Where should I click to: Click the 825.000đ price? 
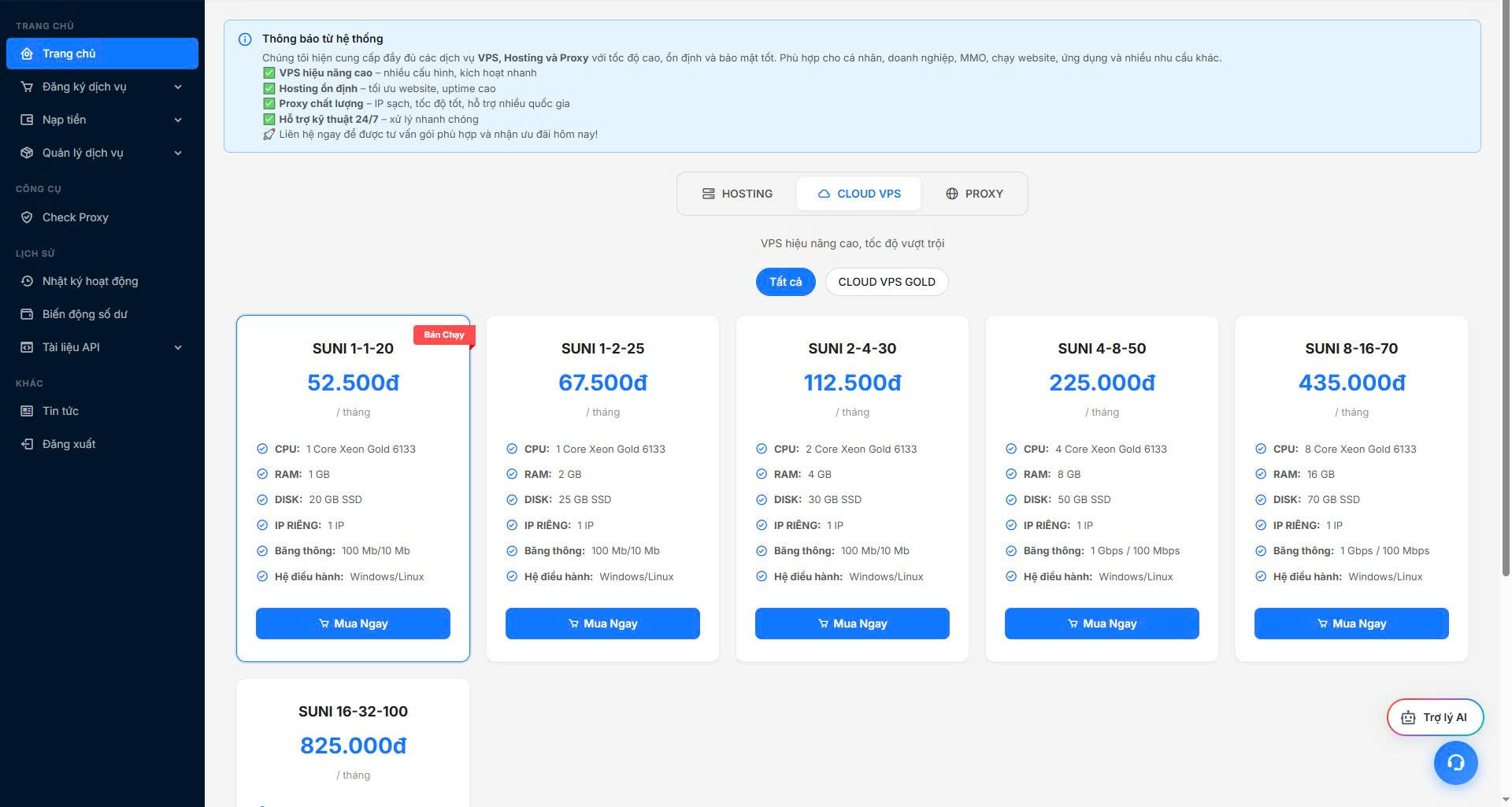(x=353, y=746)
